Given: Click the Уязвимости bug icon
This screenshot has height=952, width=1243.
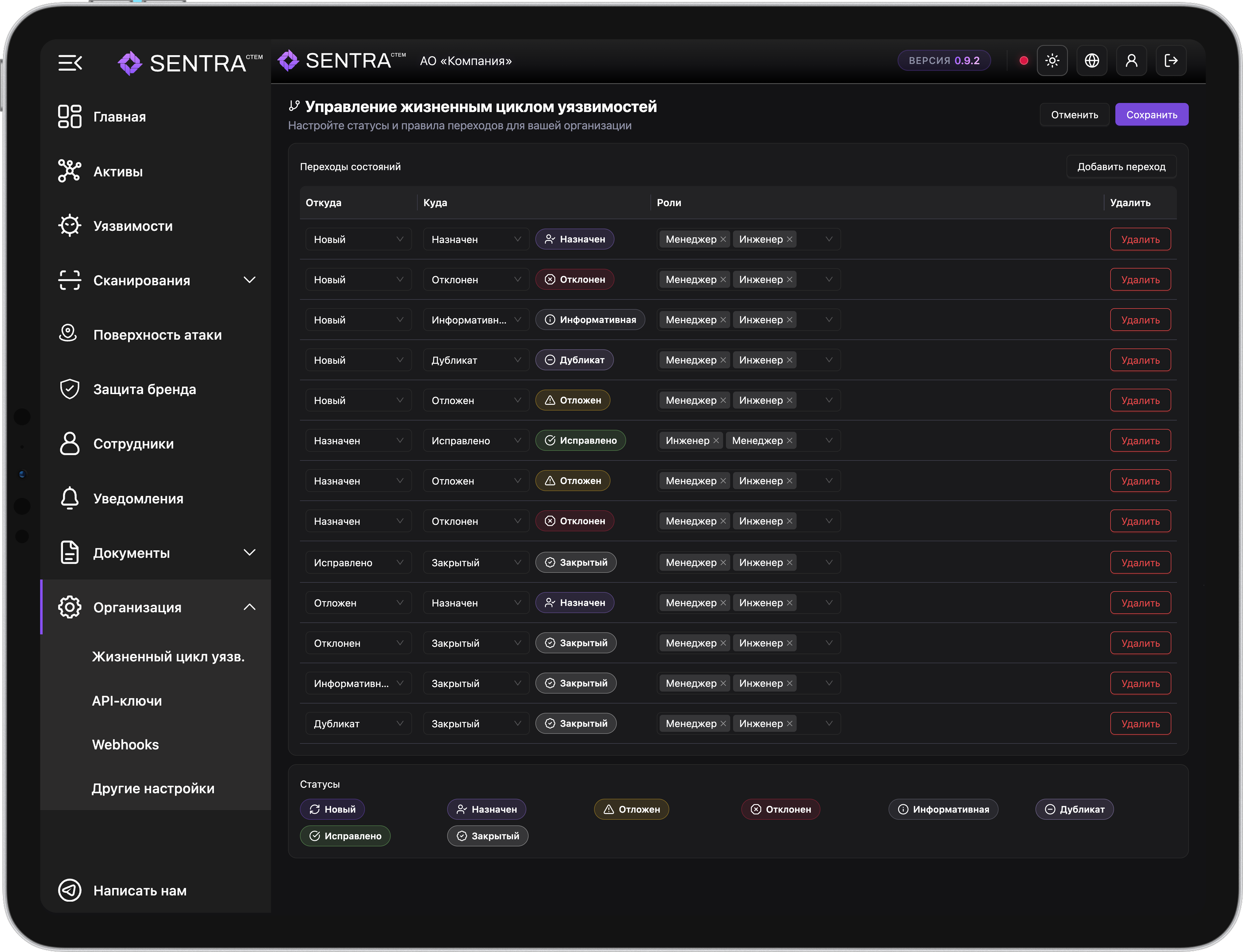Looking at the screenshot, I should tap(70, 226).
